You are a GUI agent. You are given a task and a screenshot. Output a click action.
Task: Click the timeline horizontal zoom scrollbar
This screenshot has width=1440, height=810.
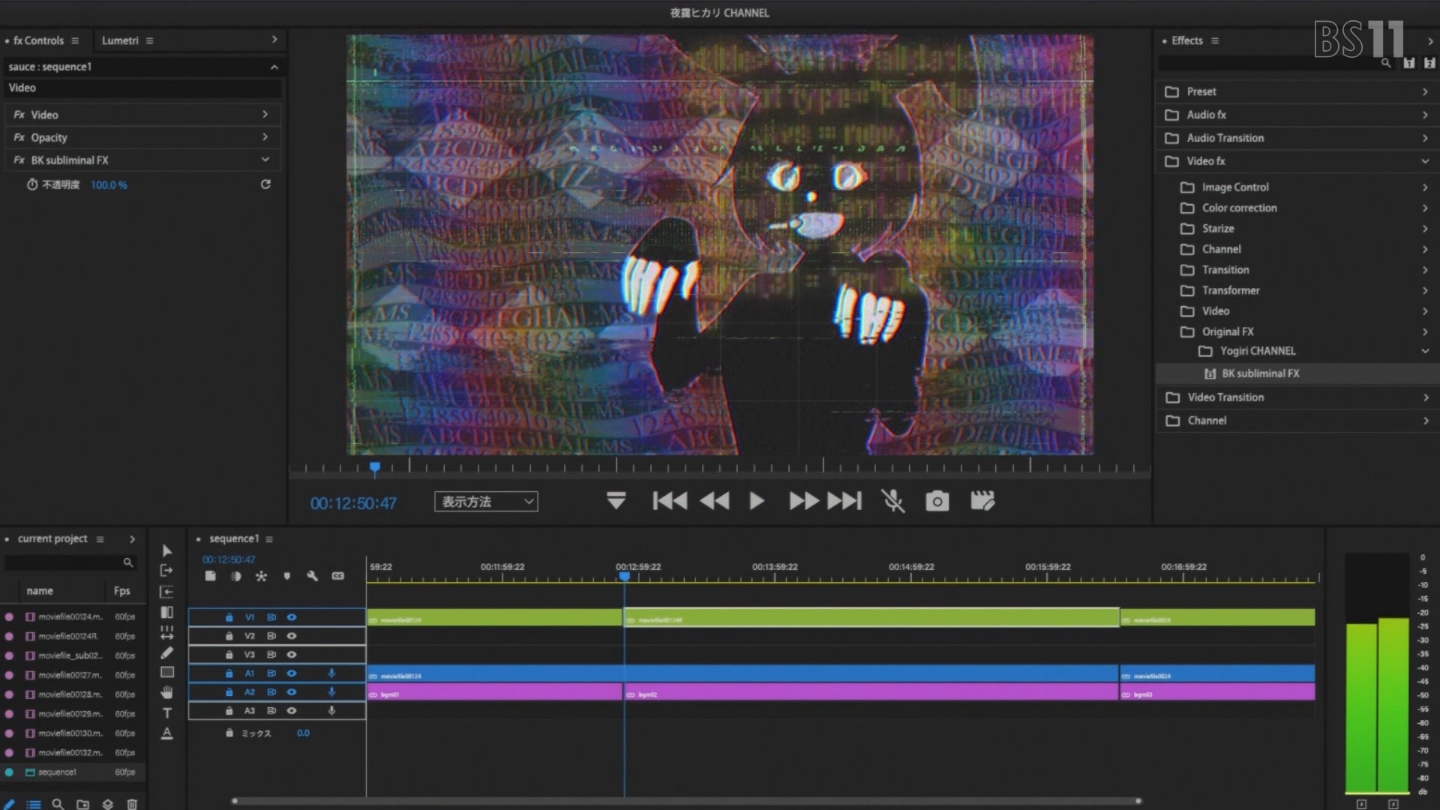(686, 801)
